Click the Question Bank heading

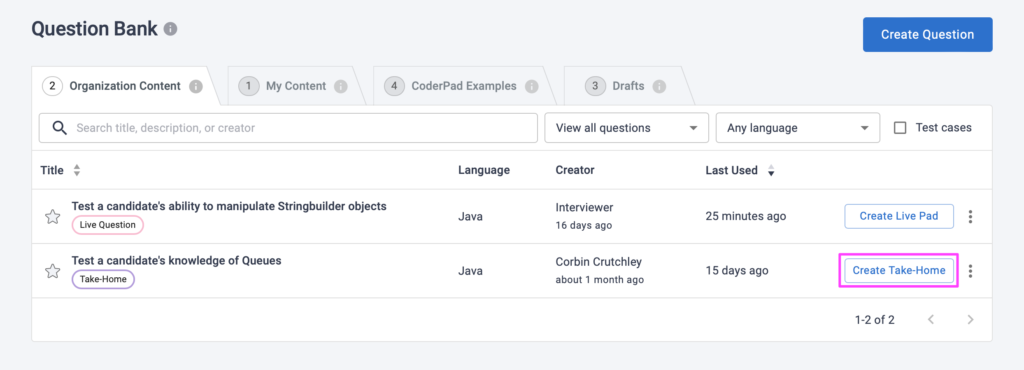coord(95,29)
